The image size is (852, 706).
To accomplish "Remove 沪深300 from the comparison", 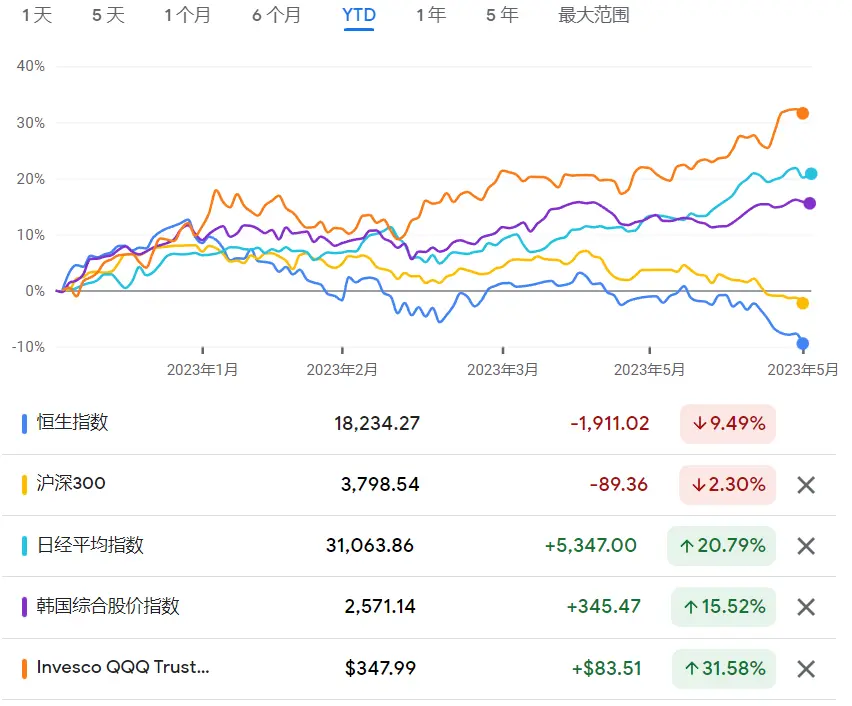I will click(x=806, y=485).
